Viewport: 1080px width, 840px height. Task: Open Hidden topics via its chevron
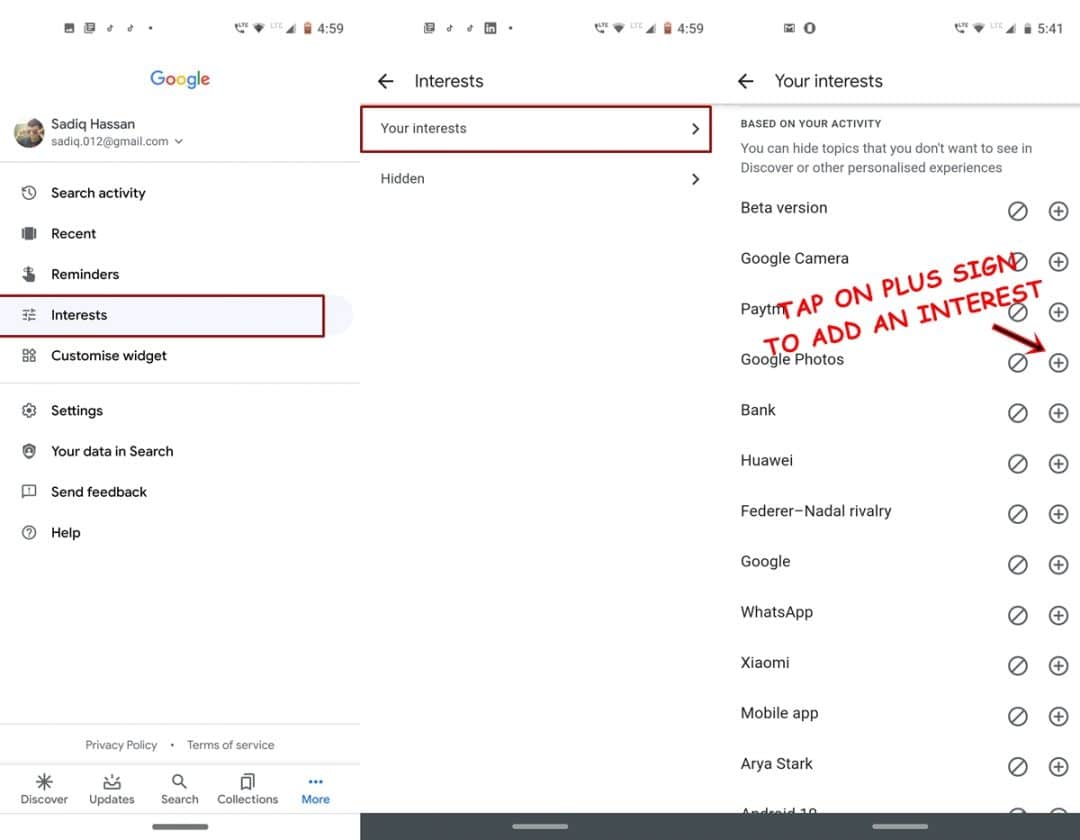695,179
